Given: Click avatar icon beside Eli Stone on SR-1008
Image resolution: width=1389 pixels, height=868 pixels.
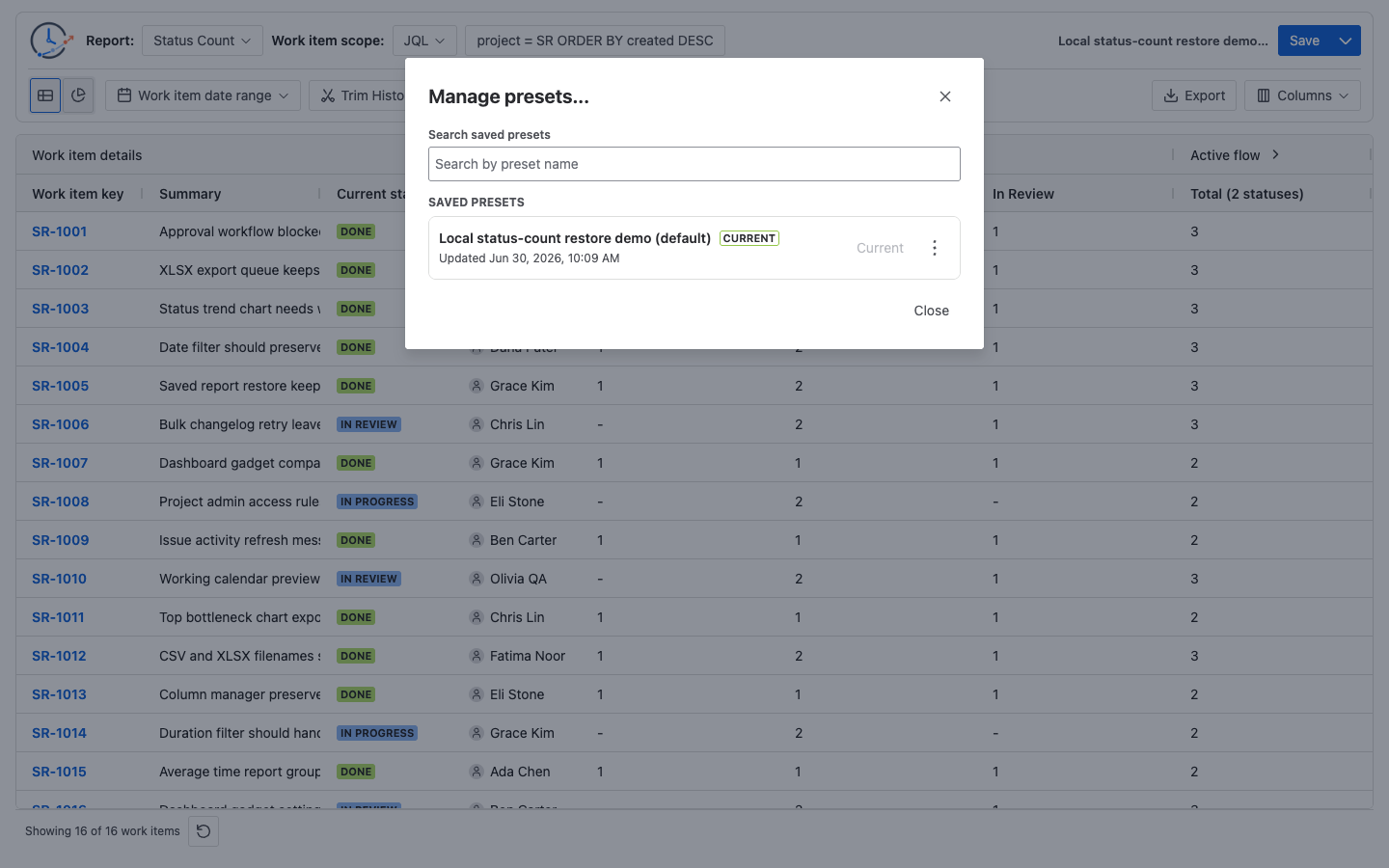Looking at the screenshot, I should pyautogui.click(x=477, y=502).
